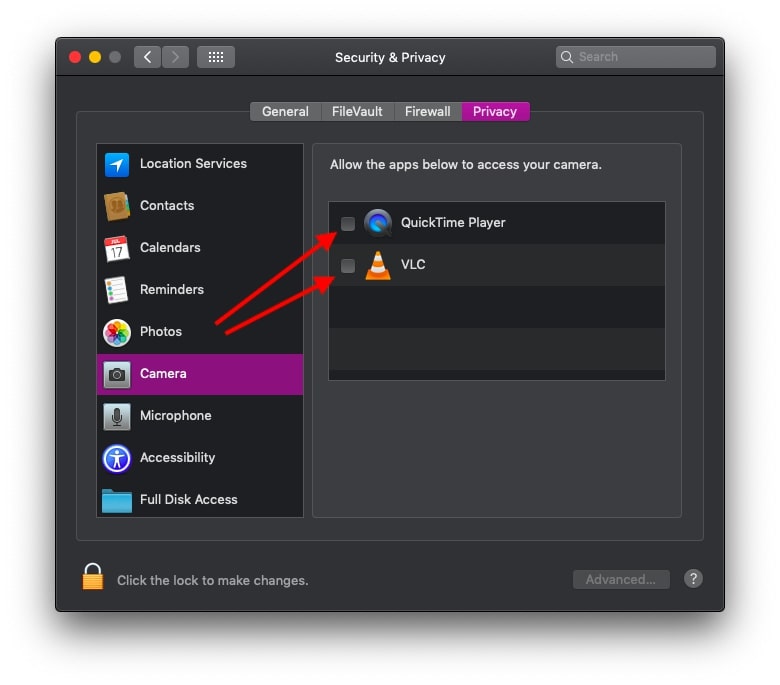The width and height of the screenshot is (780, 685).
Task: Click the Accessibility icon in sidebar
Action: click(117, 458)
